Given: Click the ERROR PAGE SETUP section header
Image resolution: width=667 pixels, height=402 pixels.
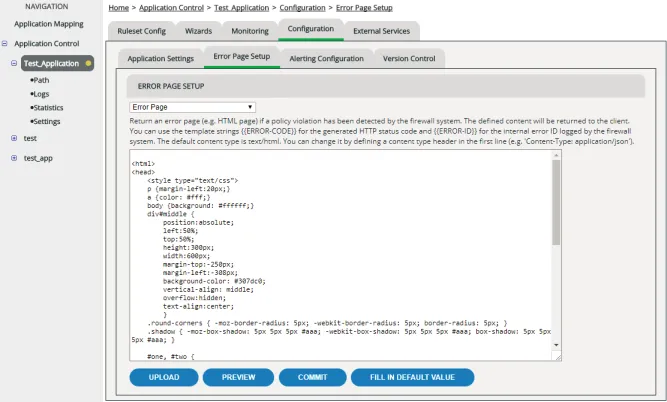Looking at the screenshot, I should tap(386, 86).
